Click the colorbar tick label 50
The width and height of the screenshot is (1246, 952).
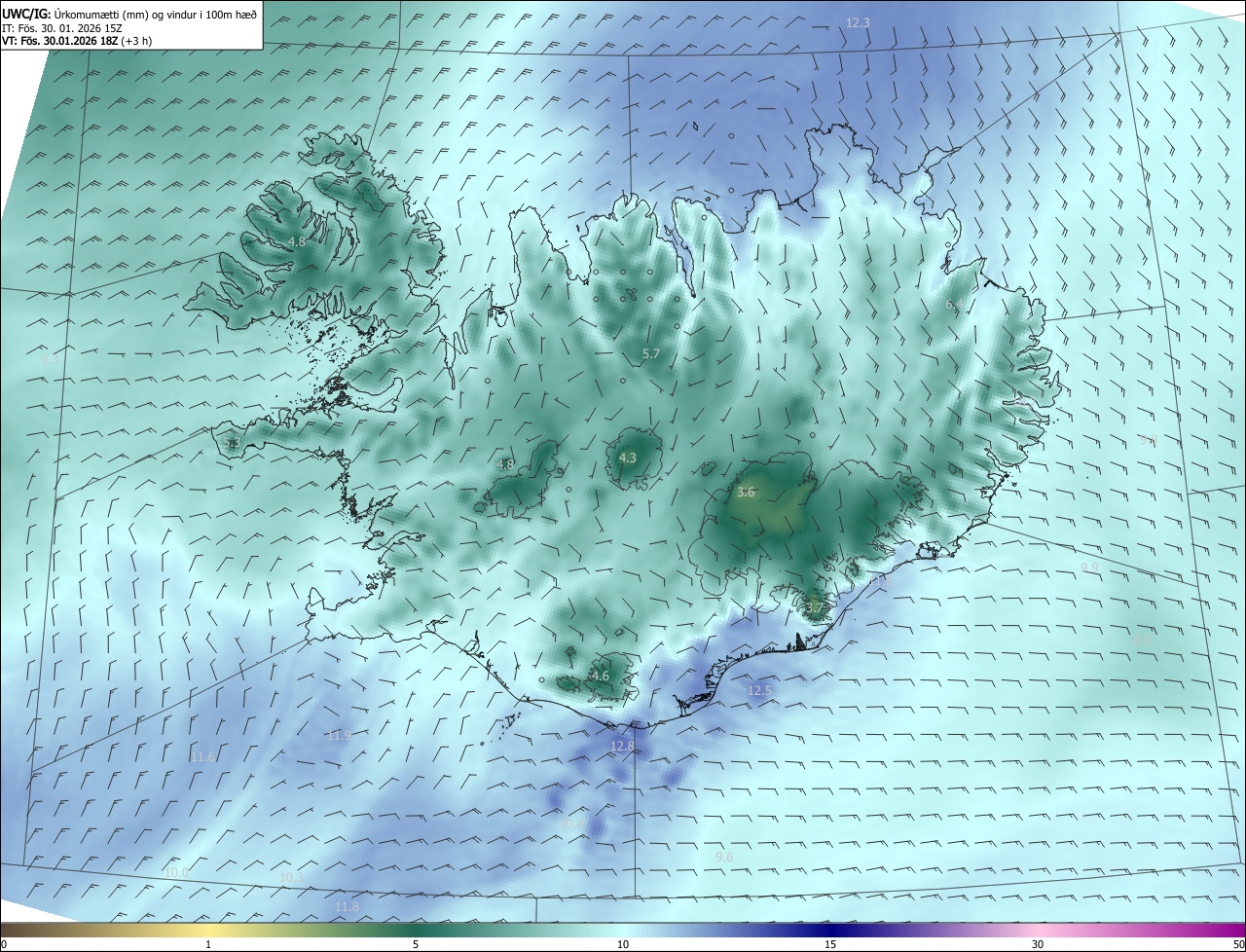click(x=1238, y=944)
